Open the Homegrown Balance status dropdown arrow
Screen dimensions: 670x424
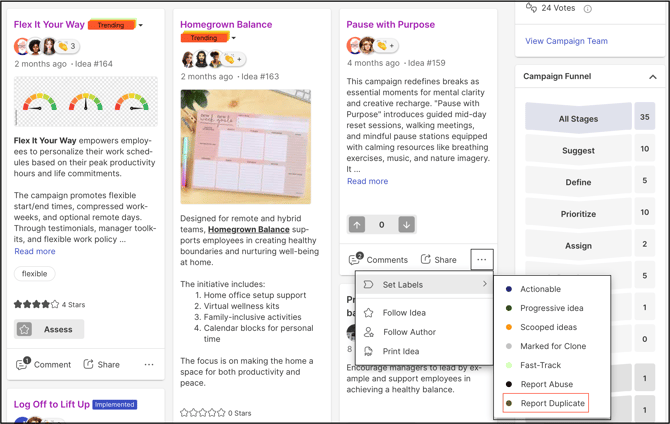233,38
